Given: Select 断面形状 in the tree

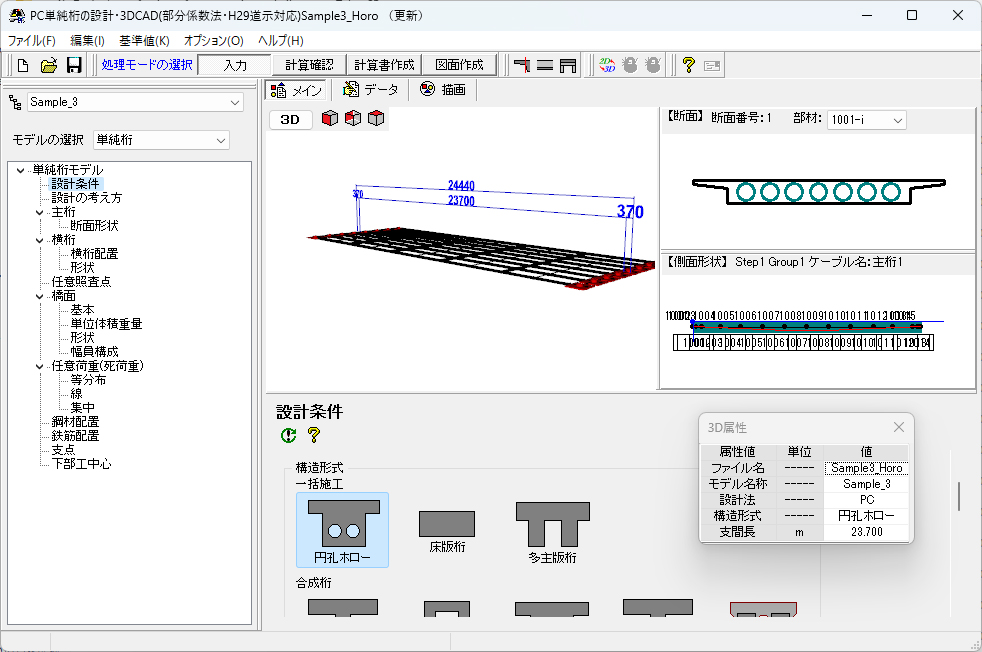Looking at the screenshot, I should (94, 226).
